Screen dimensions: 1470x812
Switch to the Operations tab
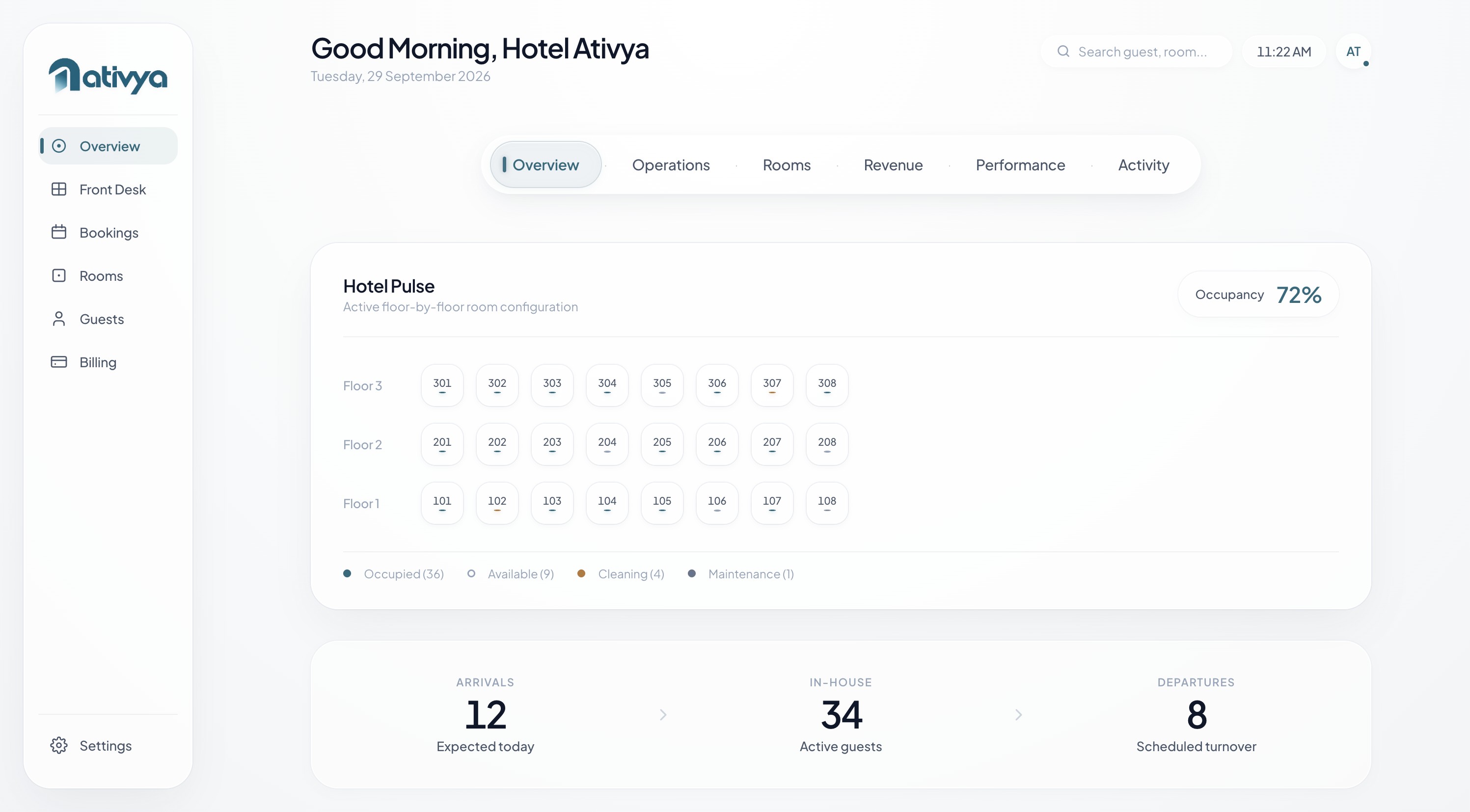tap(671, 165)
